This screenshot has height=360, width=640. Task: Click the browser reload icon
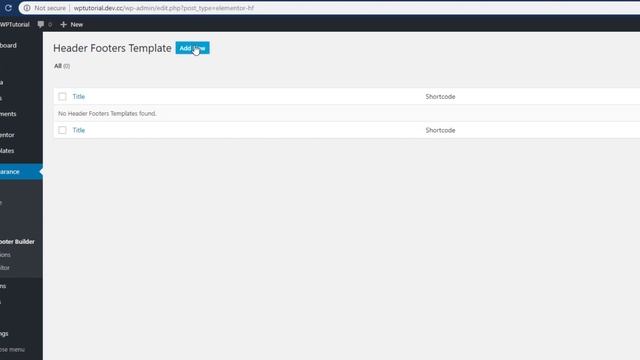point(8,8)
